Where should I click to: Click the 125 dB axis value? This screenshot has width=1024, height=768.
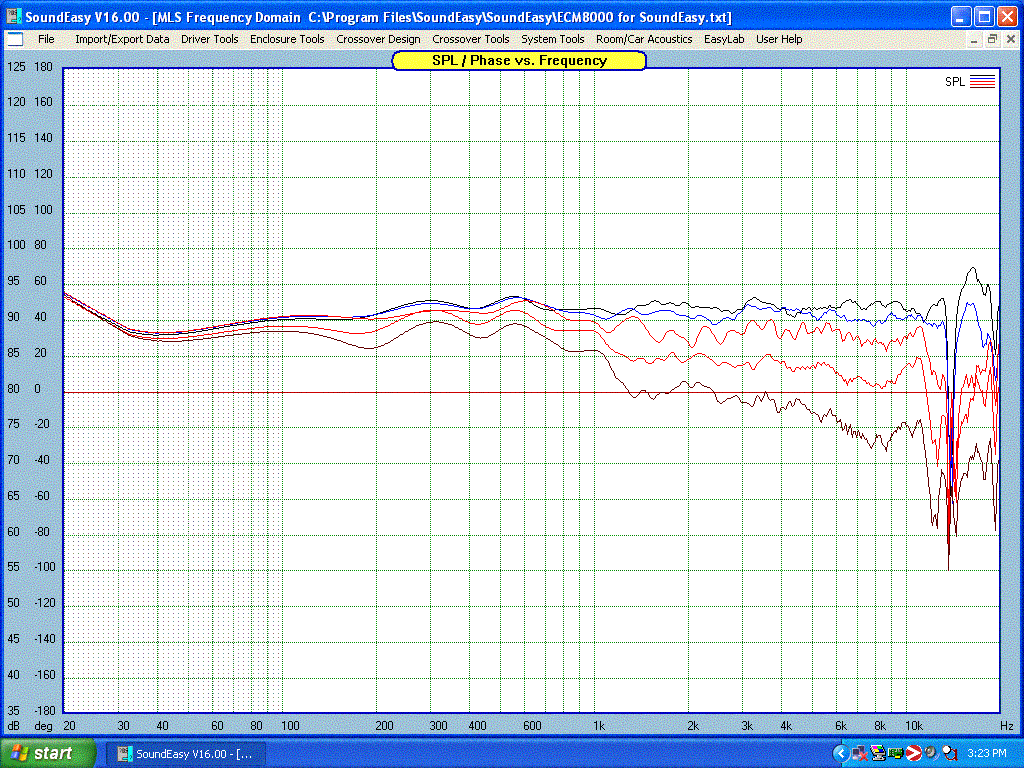coord(16,67)
